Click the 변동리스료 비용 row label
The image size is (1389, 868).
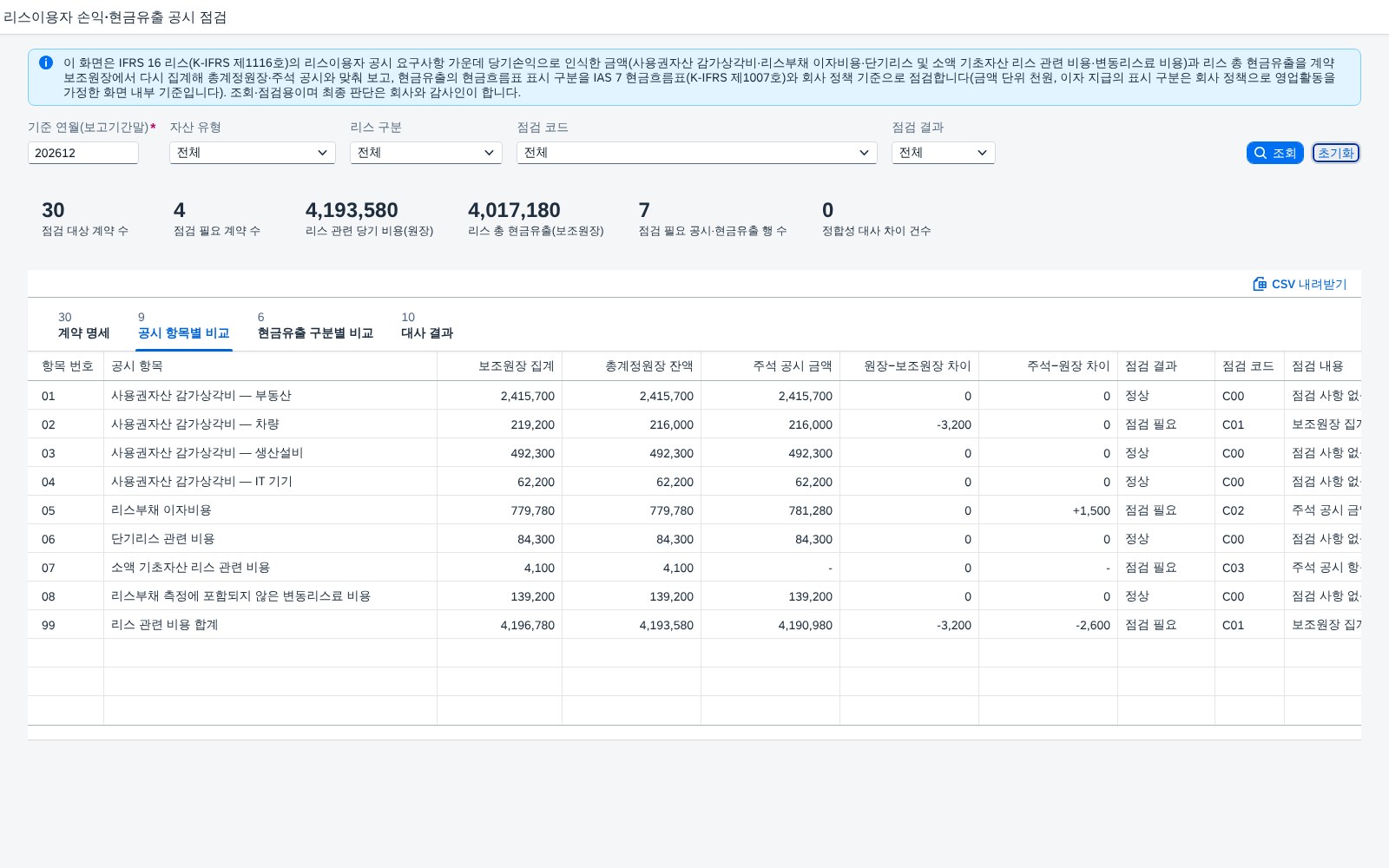(241, 596)
